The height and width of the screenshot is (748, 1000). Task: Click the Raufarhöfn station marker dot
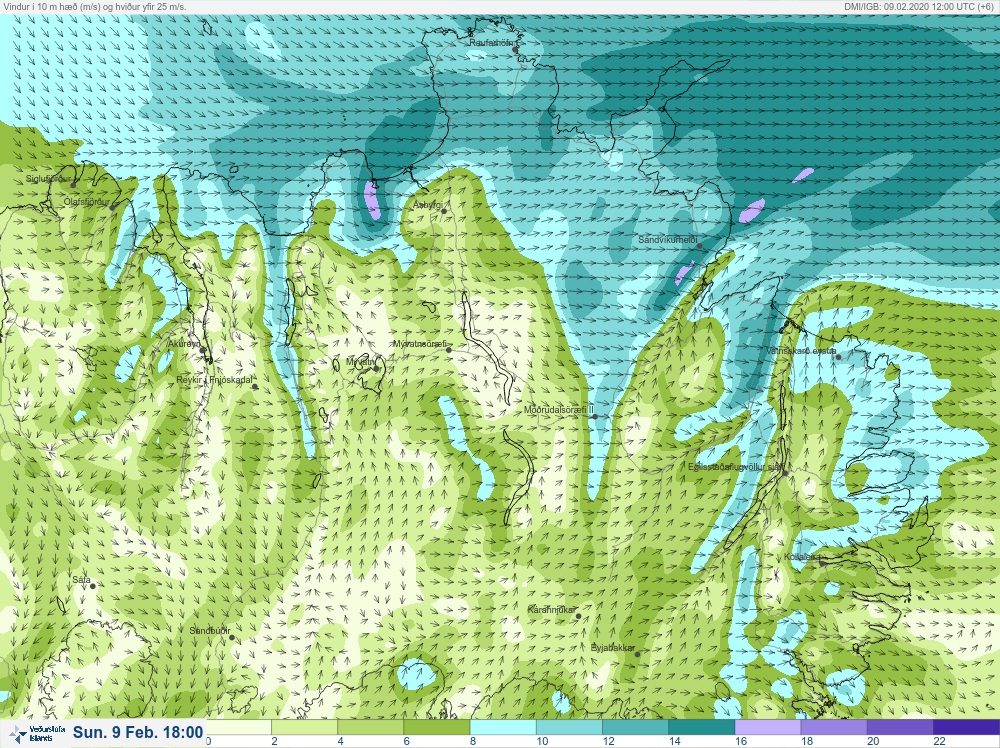[515, 50]
